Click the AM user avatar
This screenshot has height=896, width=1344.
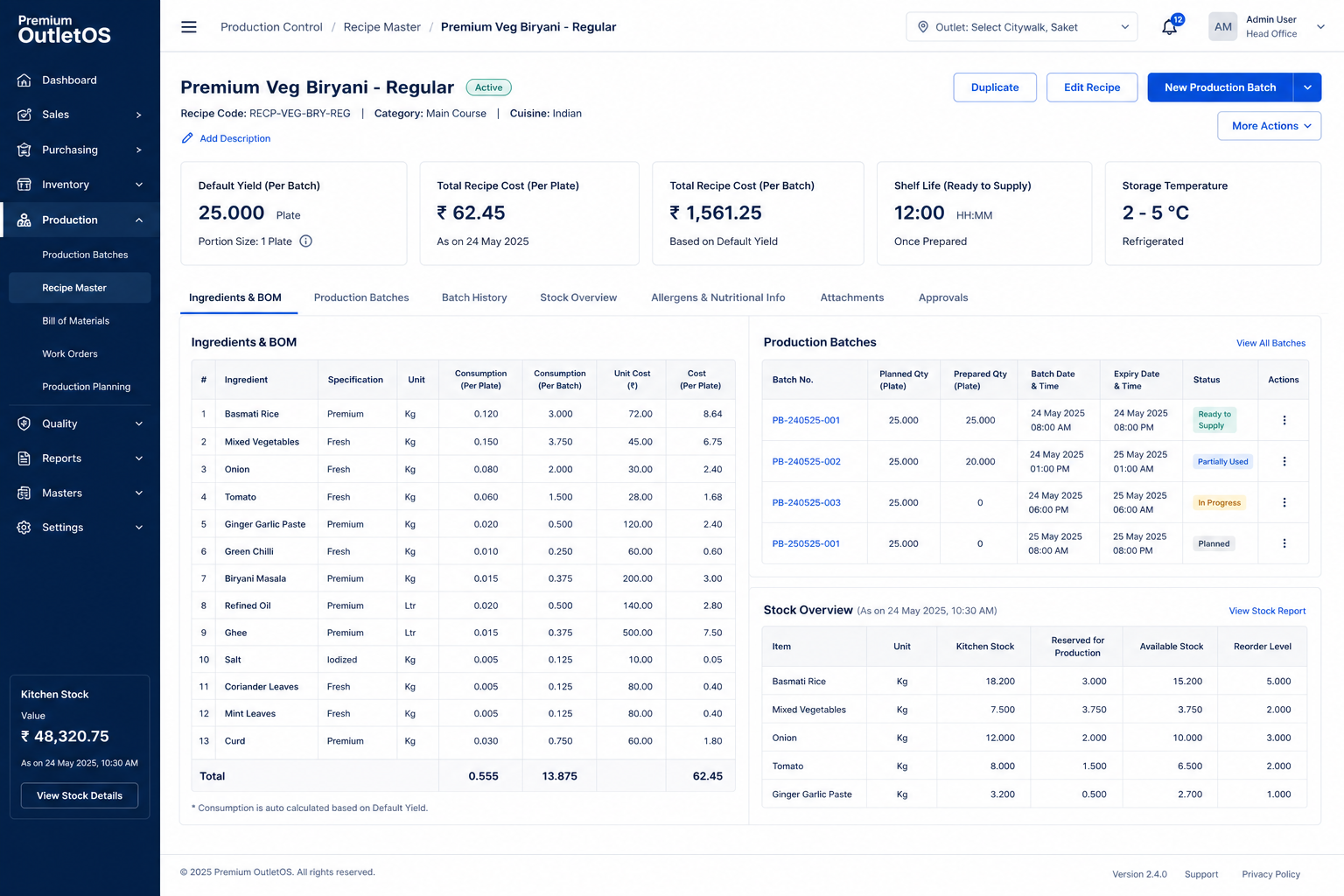tap(1223, 27)
